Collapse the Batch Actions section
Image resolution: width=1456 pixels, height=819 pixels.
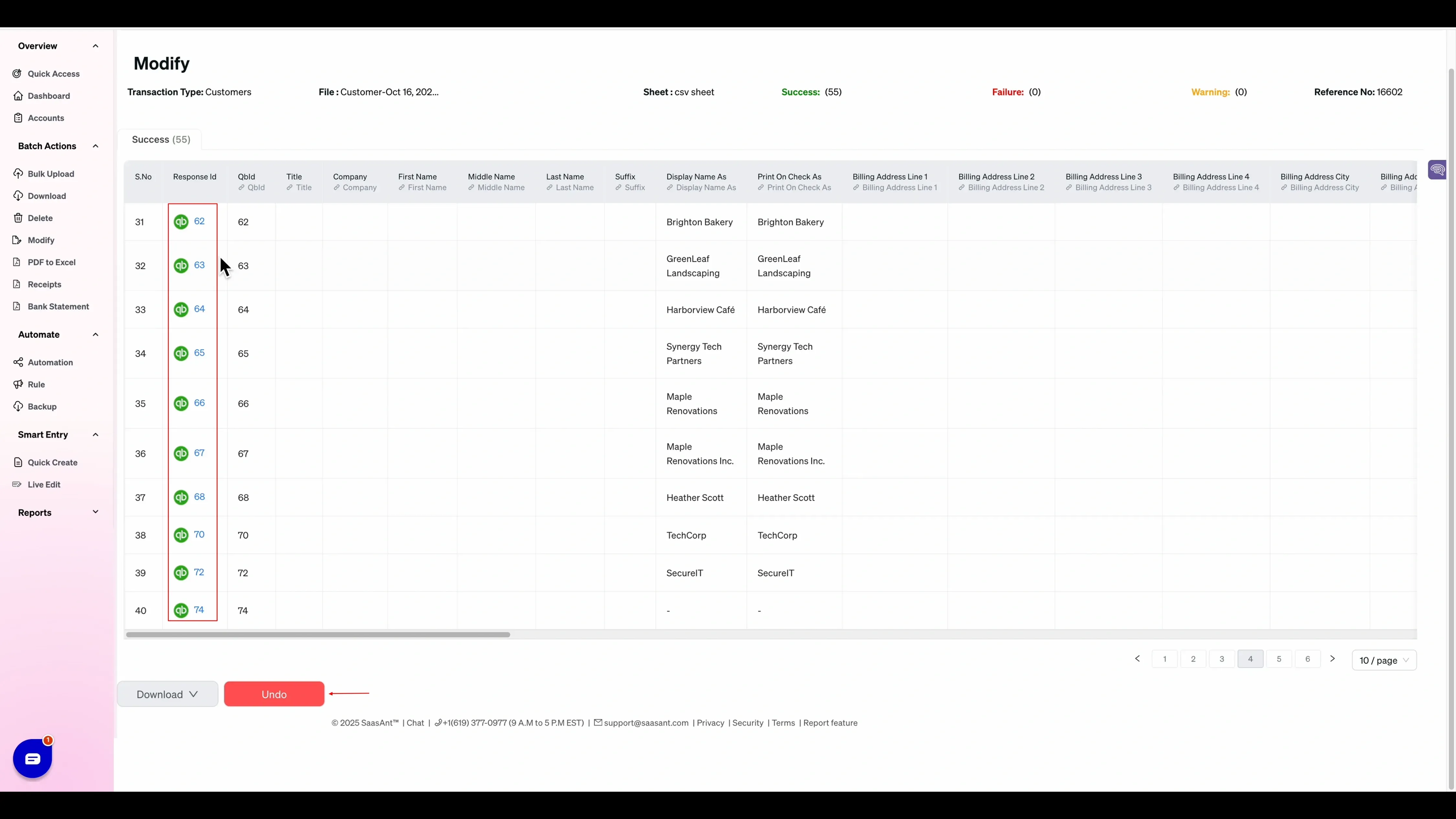96,146
